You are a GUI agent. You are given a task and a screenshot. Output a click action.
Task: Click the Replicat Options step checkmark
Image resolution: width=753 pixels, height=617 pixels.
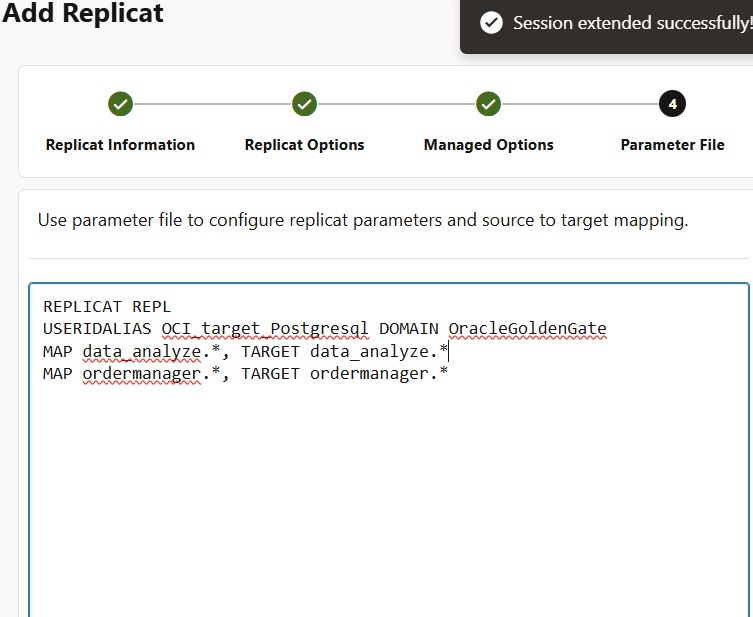coord(304,104)
